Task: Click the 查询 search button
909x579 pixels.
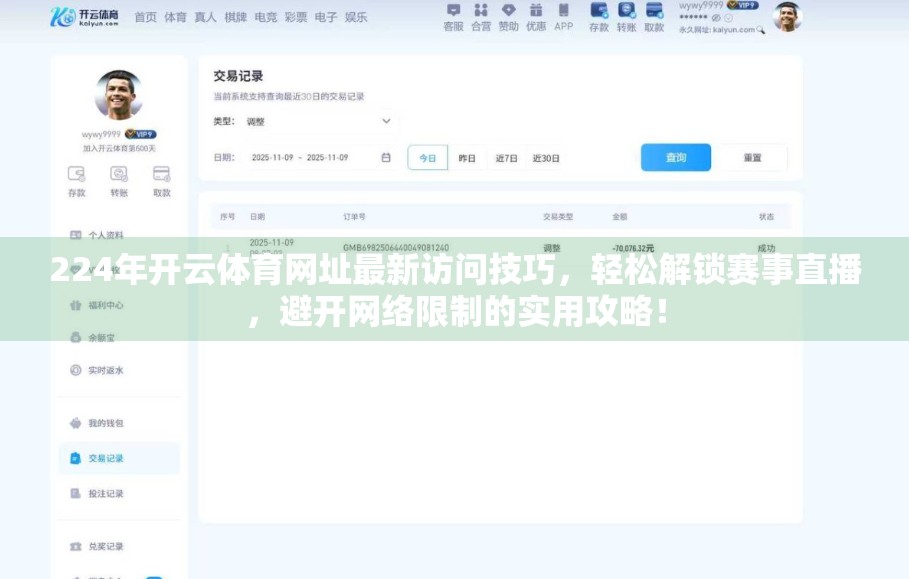Action: point(676,157)
